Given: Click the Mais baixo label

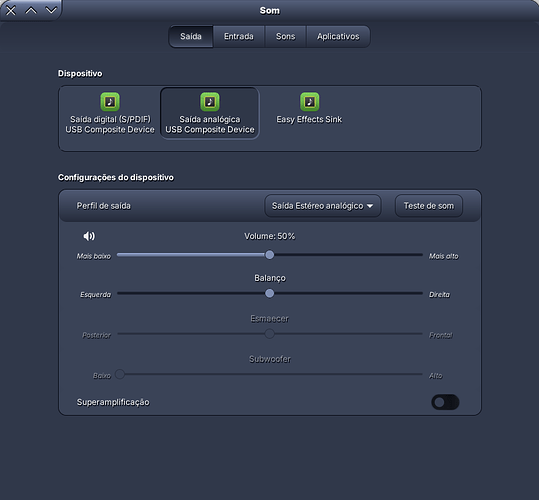Looking at the screenshot, I should click(94, 256).
